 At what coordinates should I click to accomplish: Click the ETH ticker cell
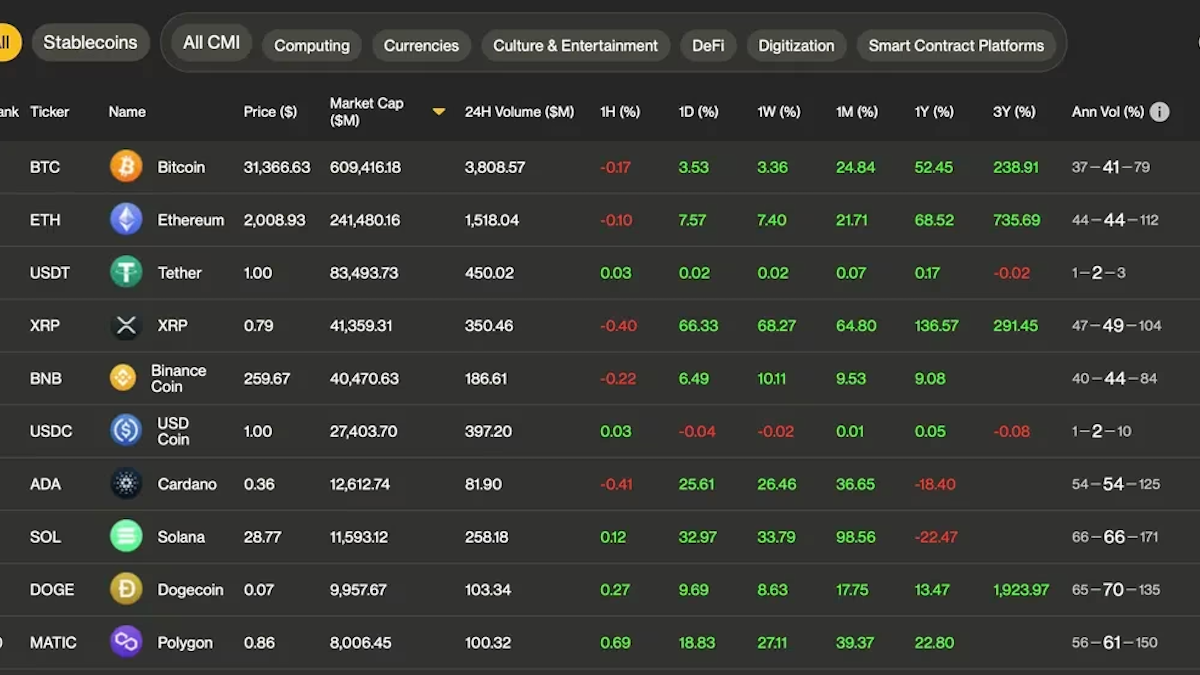tap(45, 220)
